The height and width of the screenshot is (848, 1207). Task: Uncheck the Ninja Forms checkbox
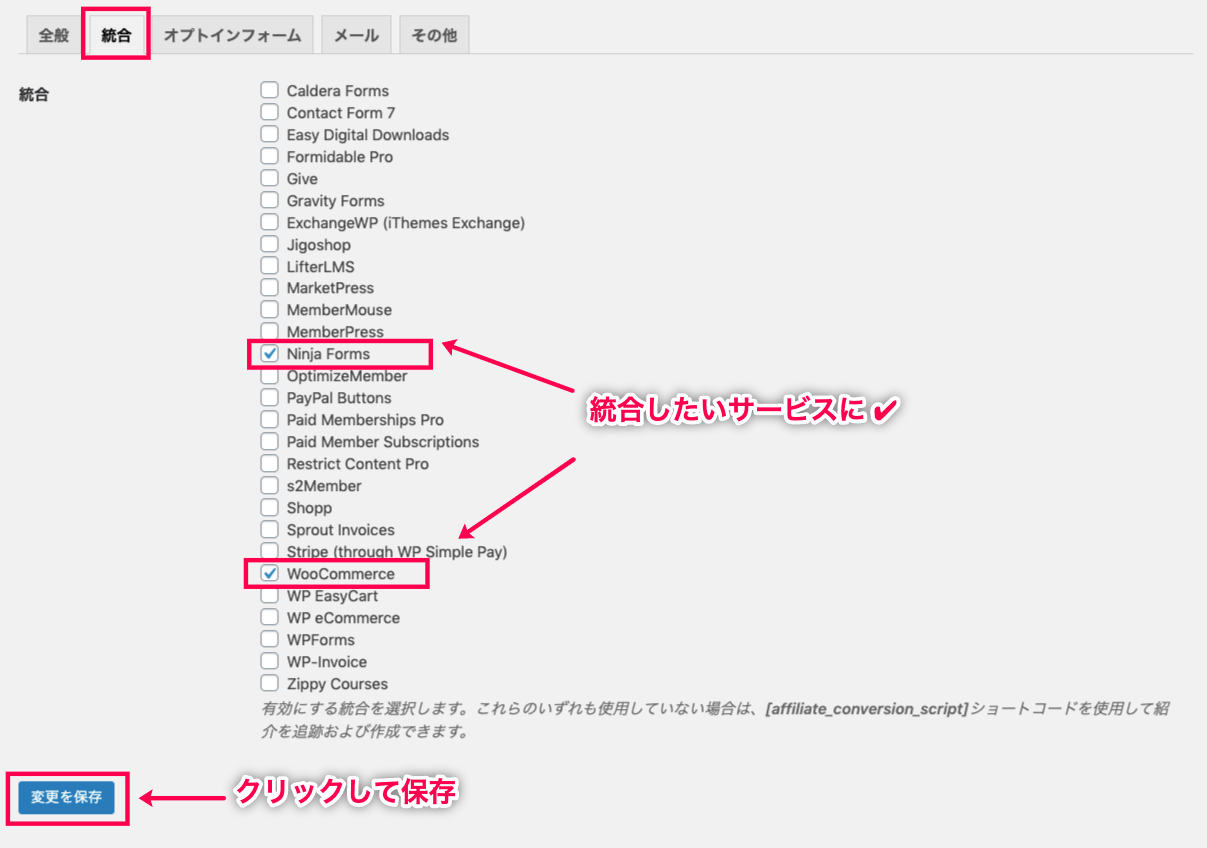[269, 354]
